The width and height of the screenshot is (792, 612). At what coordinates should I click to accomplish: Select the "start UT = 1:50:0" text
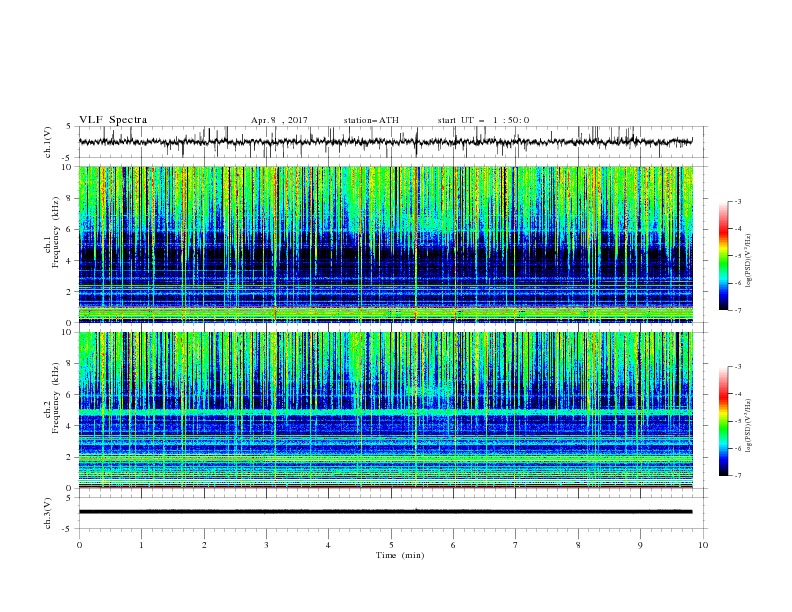click(483, 120)
